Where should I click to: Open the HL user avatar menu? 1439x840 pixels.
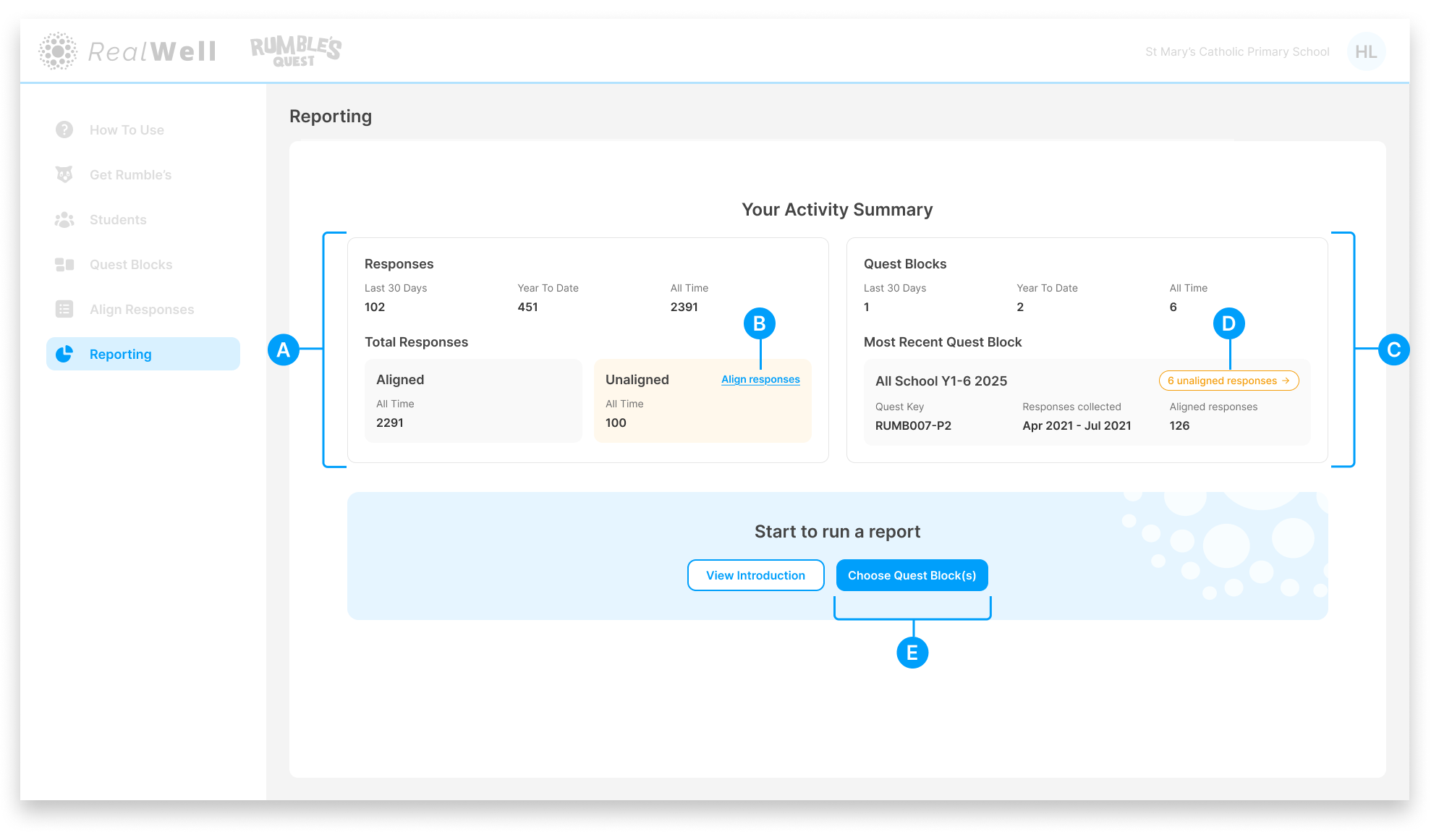tap(1365, 51)
